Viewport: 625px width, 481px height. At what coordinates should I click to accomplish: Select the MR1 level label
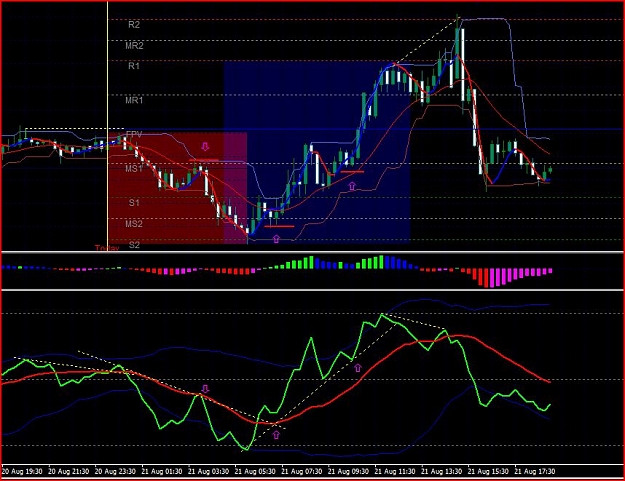pyautogui.click(x=134, y=100)
